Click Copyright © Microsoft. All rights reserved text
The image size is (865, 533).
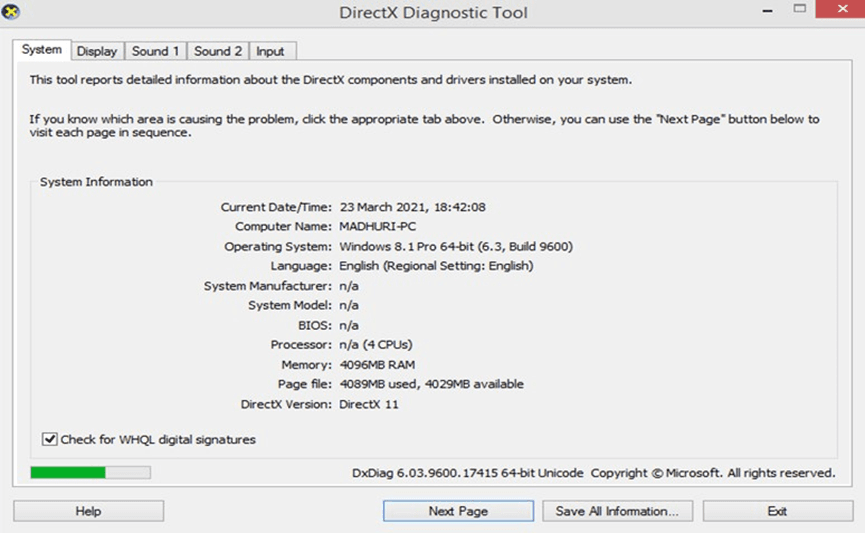click(713, 473)
